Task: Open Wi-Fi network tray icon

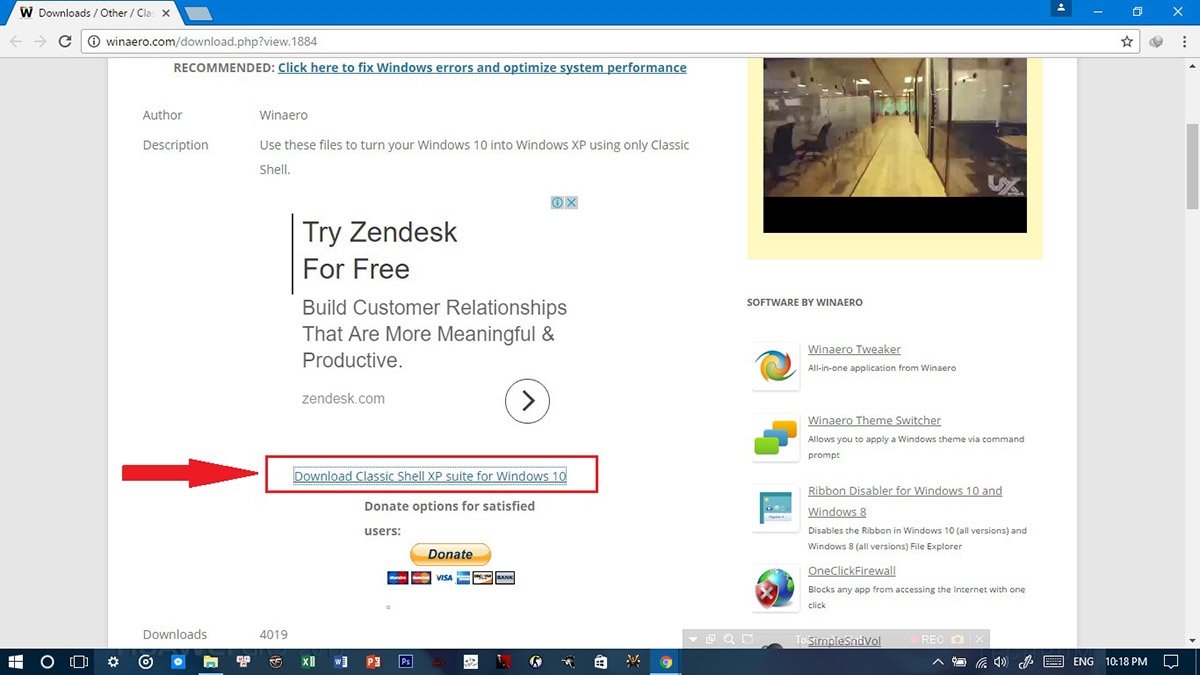Action: (981, 662)
